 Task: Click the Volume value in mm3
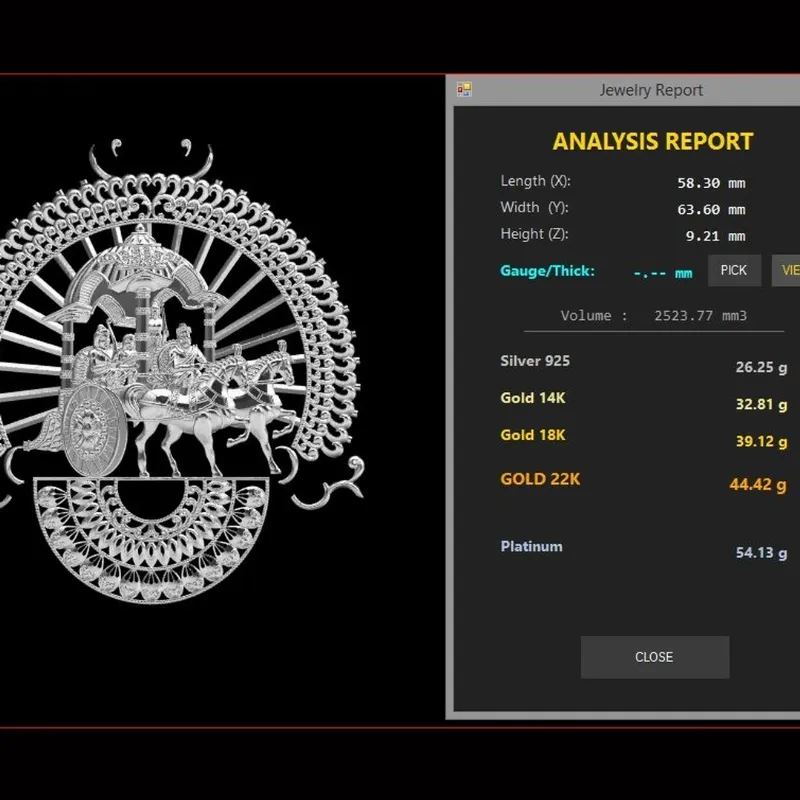tap(700, 316)
